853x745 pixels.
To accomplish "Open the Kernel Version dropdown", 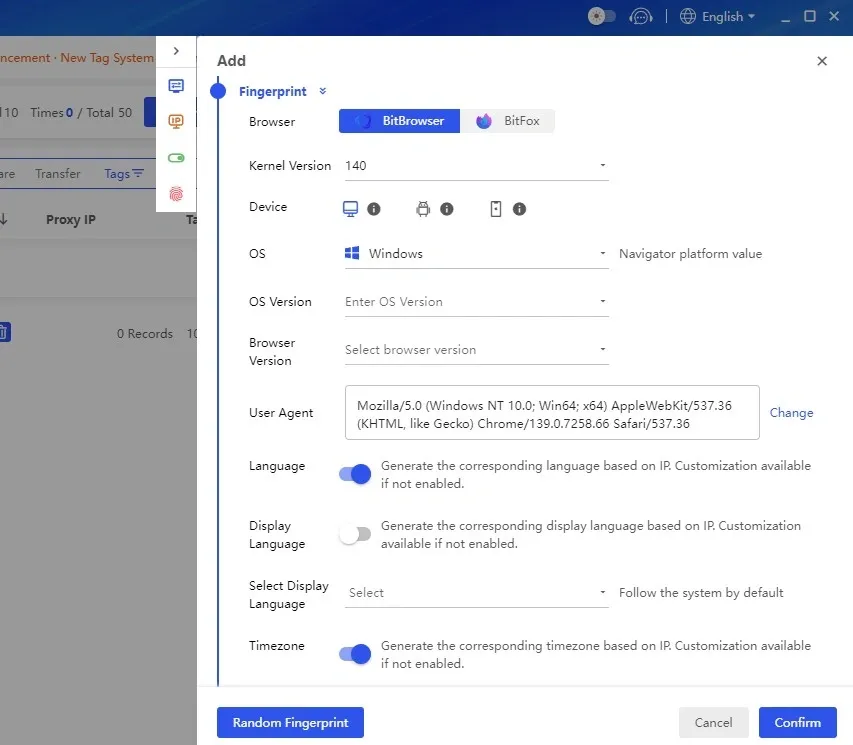I will click(476, 166).
